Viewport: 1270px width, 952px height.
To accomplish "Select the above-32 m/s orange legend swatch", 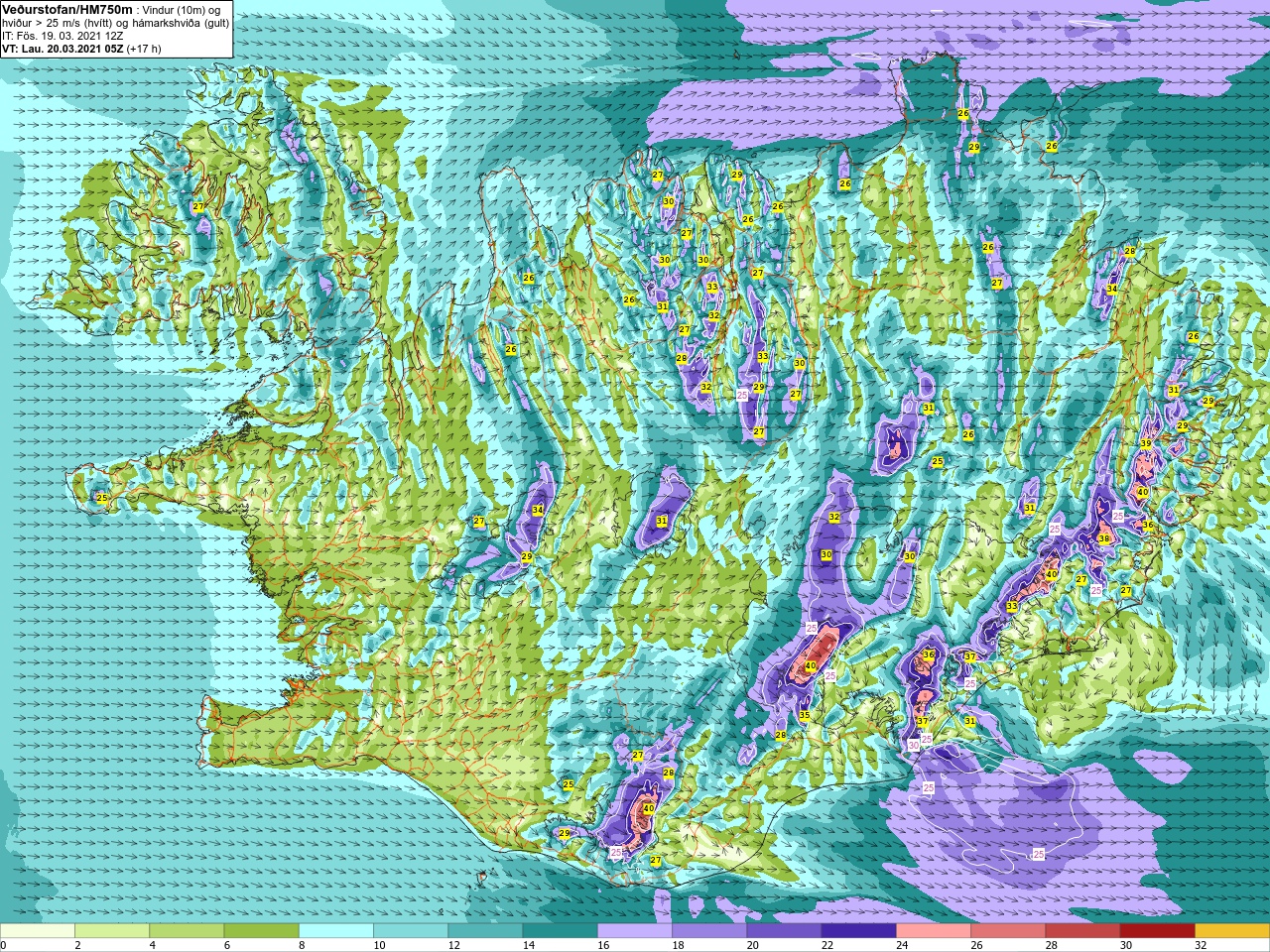I will [1232, 931].
